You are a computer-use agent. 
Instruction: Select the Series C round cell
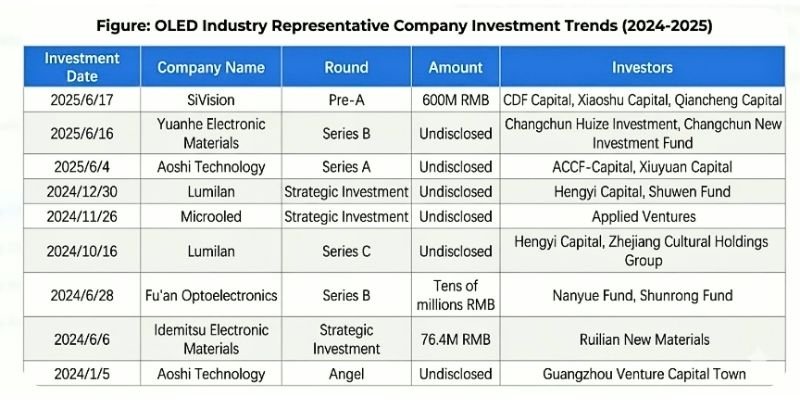point(346,250)
